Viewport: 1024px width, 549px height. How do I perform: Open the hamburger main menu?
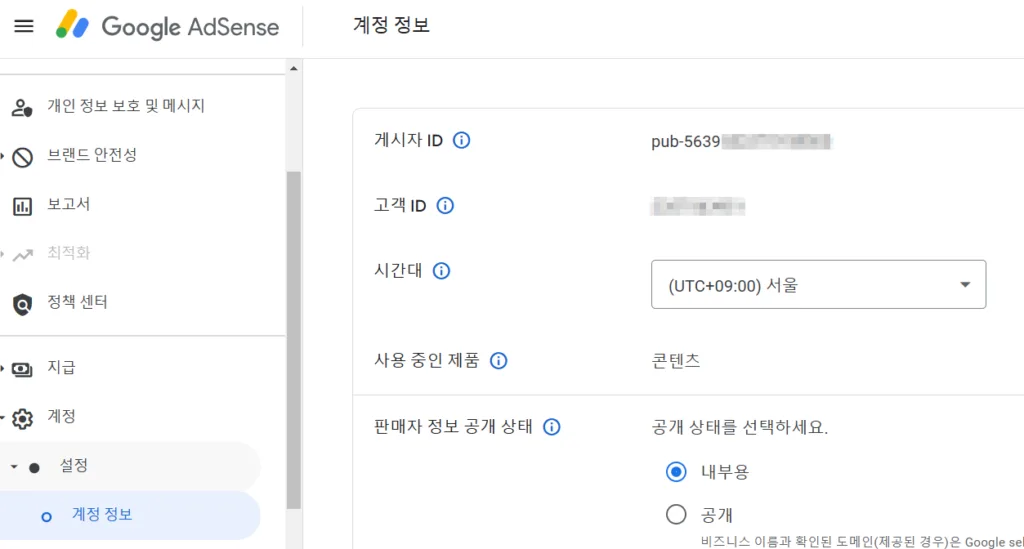coord(24,26)
